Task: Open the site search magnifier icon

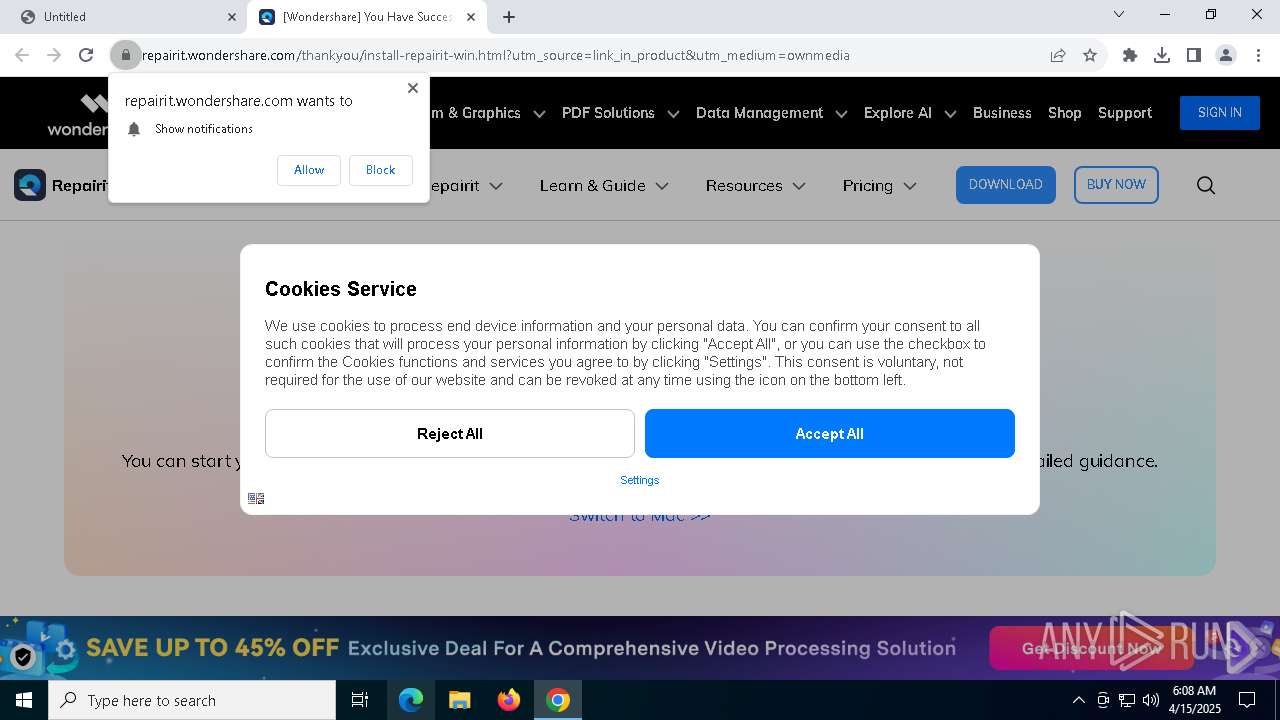Action: click(x=1206, y=185)
